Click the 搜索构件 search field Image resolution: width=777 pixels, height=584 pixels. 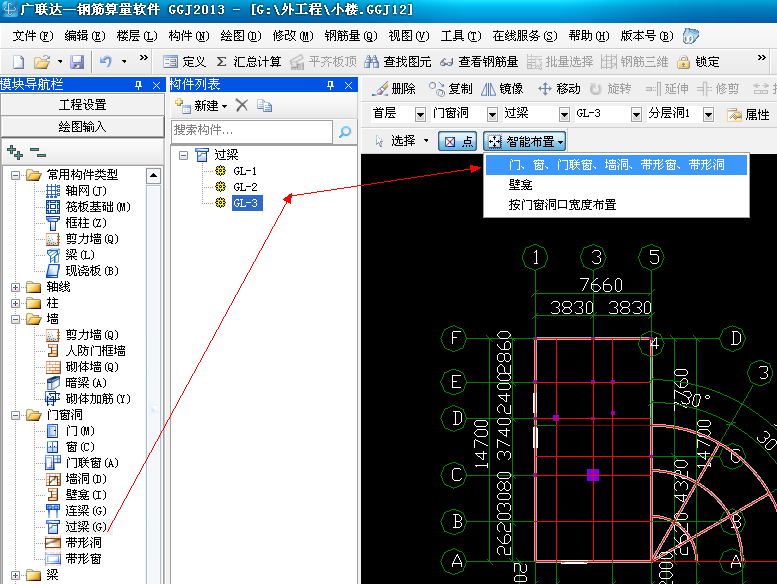click(x=252, y=131)
